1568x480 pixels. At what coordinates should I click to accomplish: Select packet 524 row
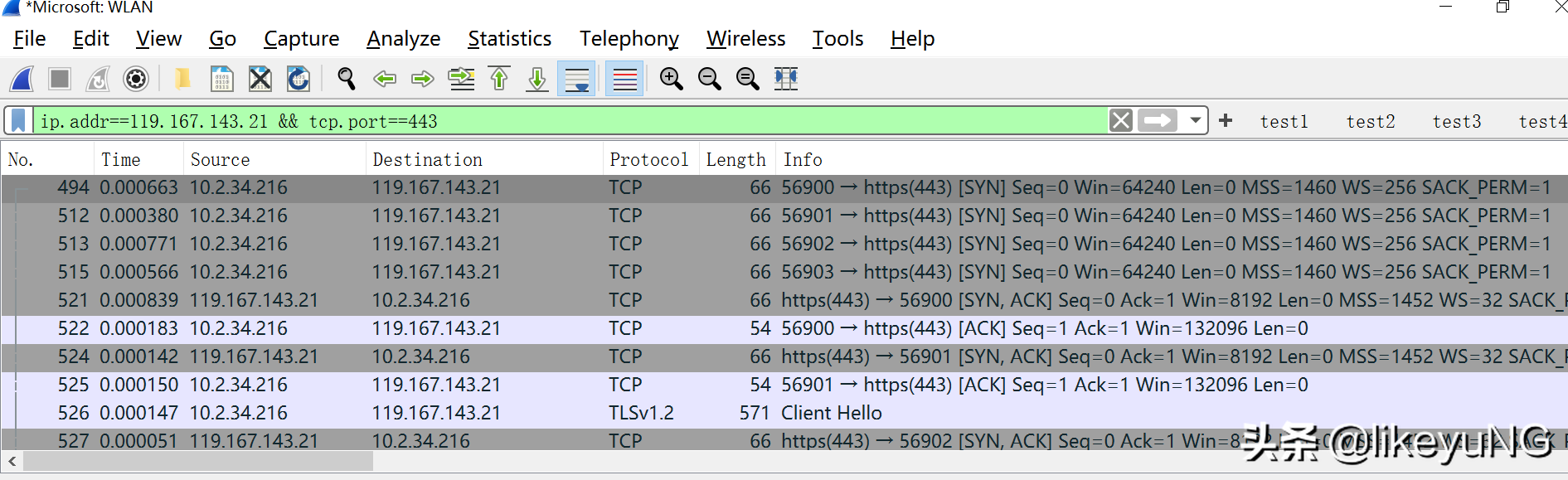[x=784, y=357]
